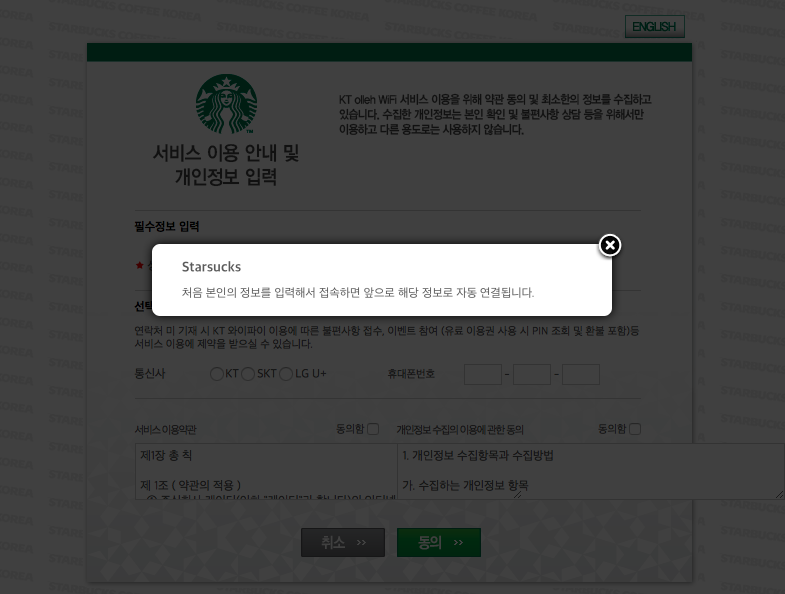Close the Starsucks popup dialog
The image size is (785, 594).
[x=610, y=245]
